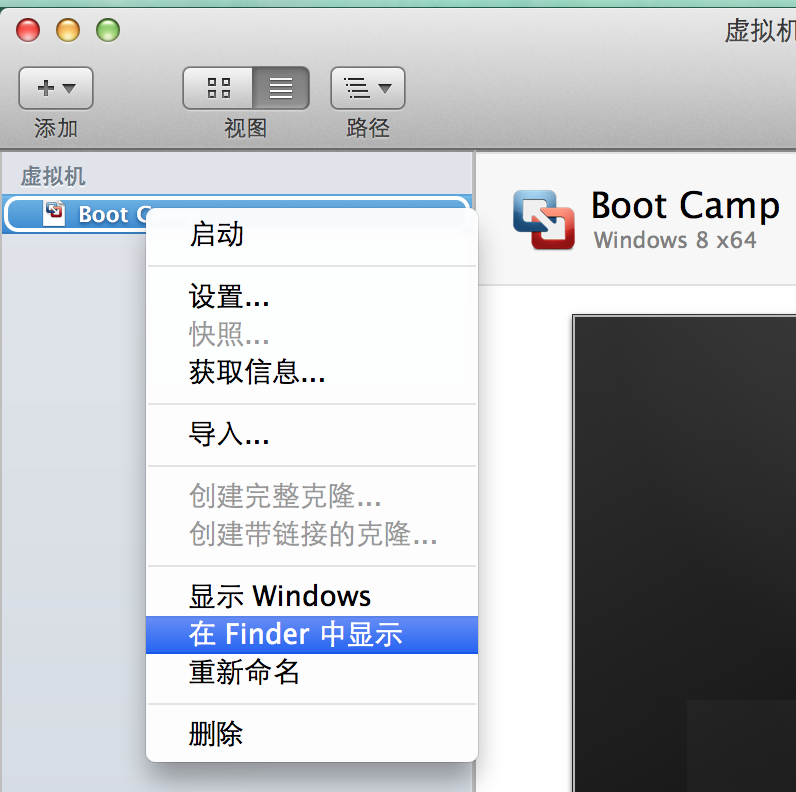Open 设置... from the context menu
796x792 pixels.
312,296
